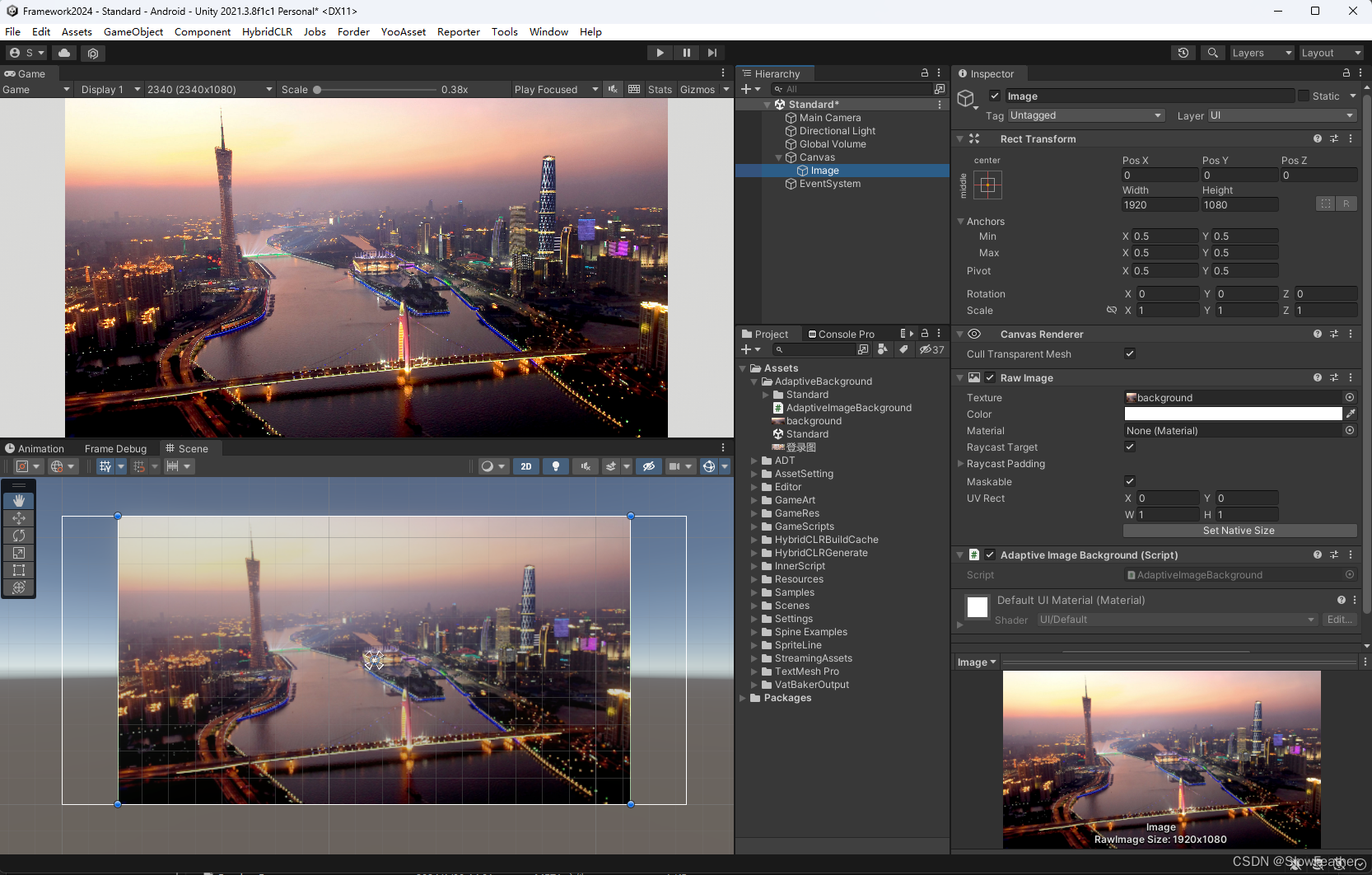Click the Step frame button
1372x875 pixels.
pos(712,53)
